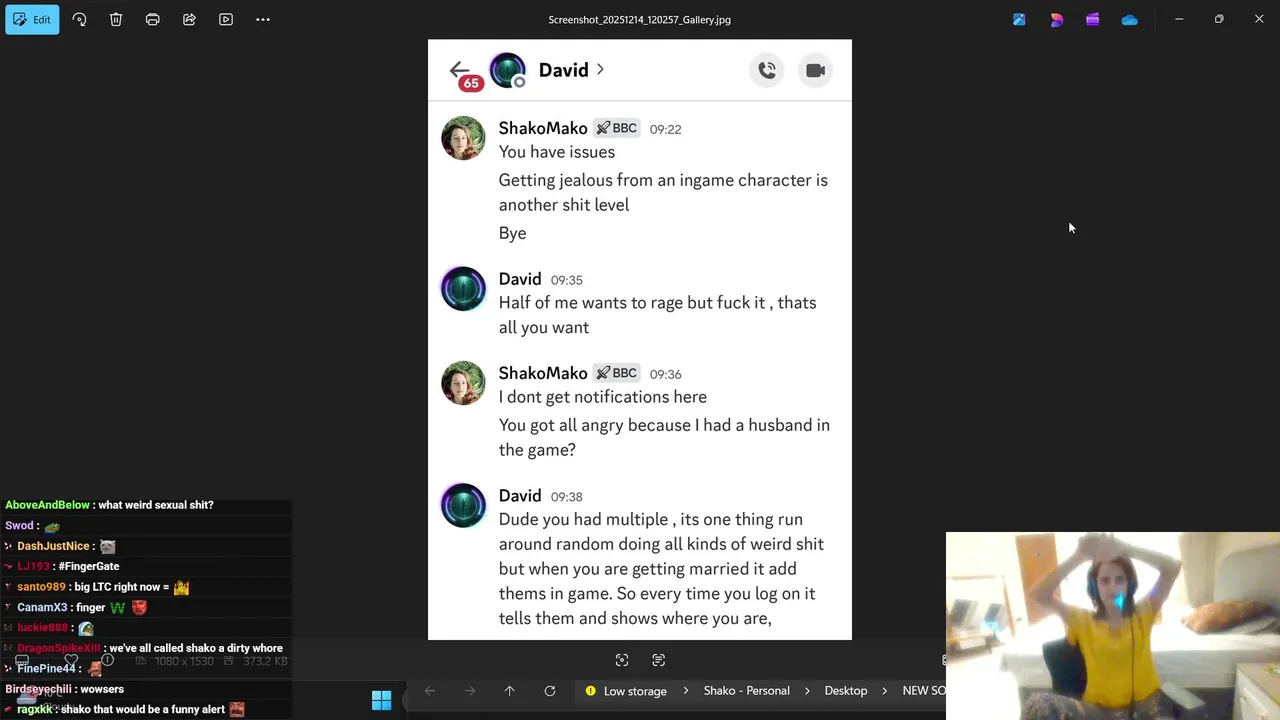The height and width of the screenshot is (720, 1280).
Task: Print the image with the printer icon
Action: (x=153, y=19)
